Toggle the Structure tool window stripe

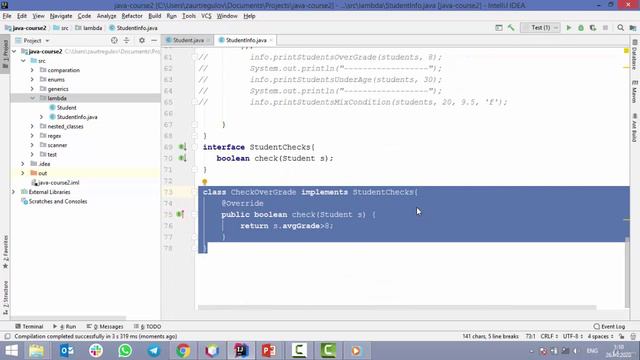pyautogui.click(x=5, y=297)
